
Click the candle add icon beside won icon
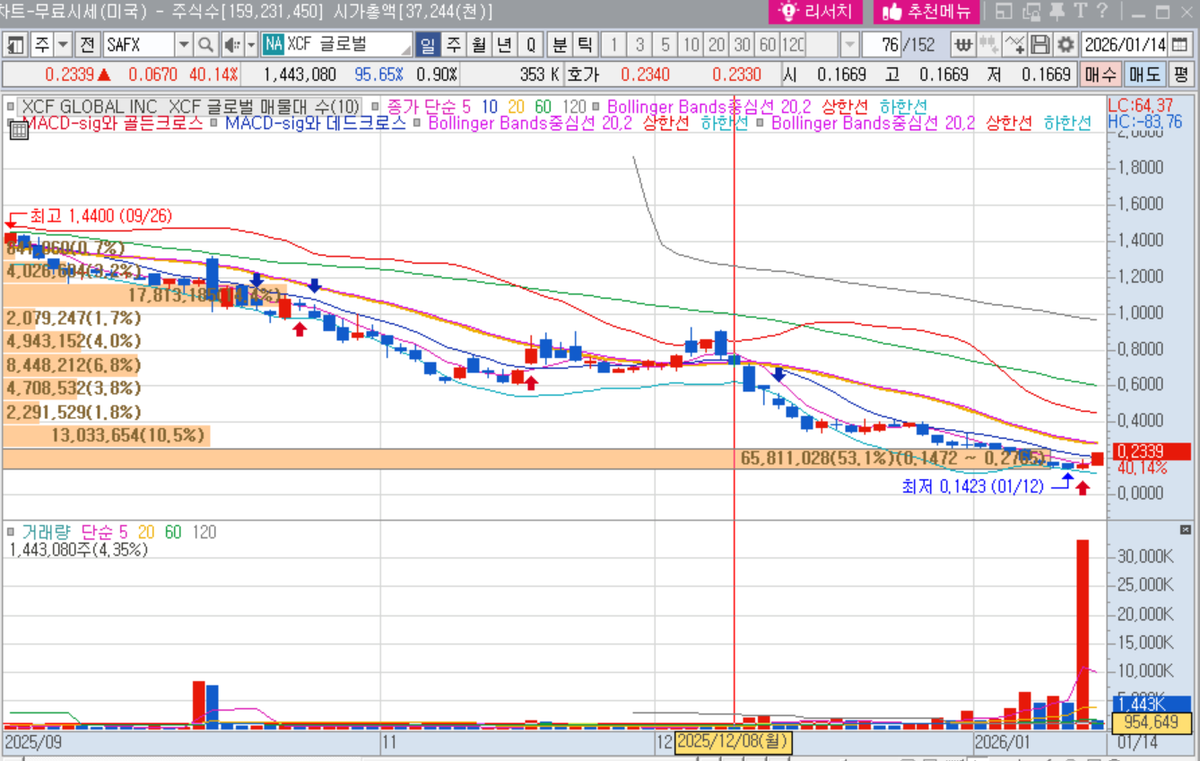989,45
